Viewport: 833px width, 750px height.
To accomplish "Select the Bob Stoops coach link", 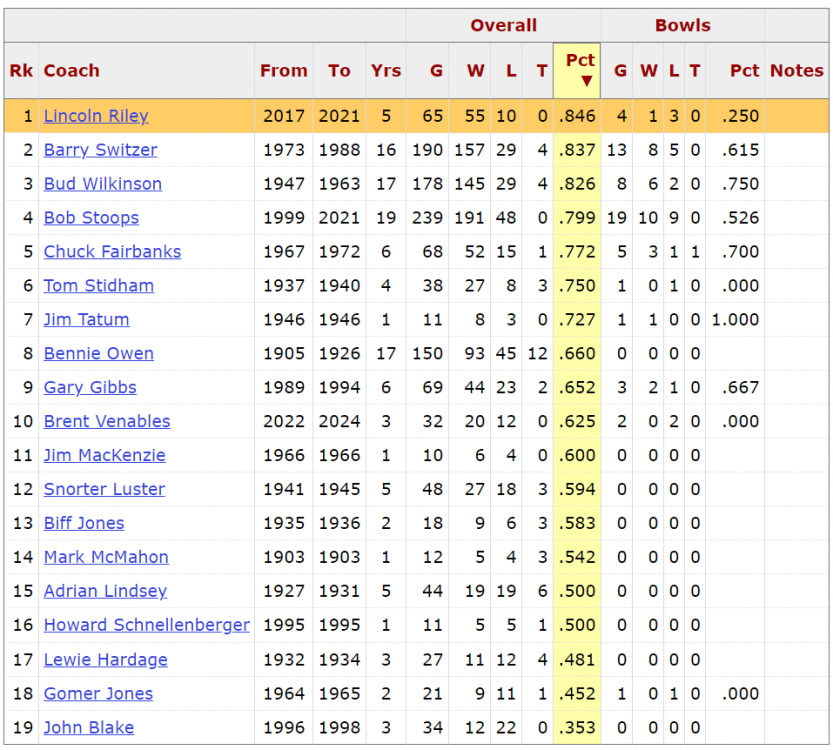I will [91, 218].
